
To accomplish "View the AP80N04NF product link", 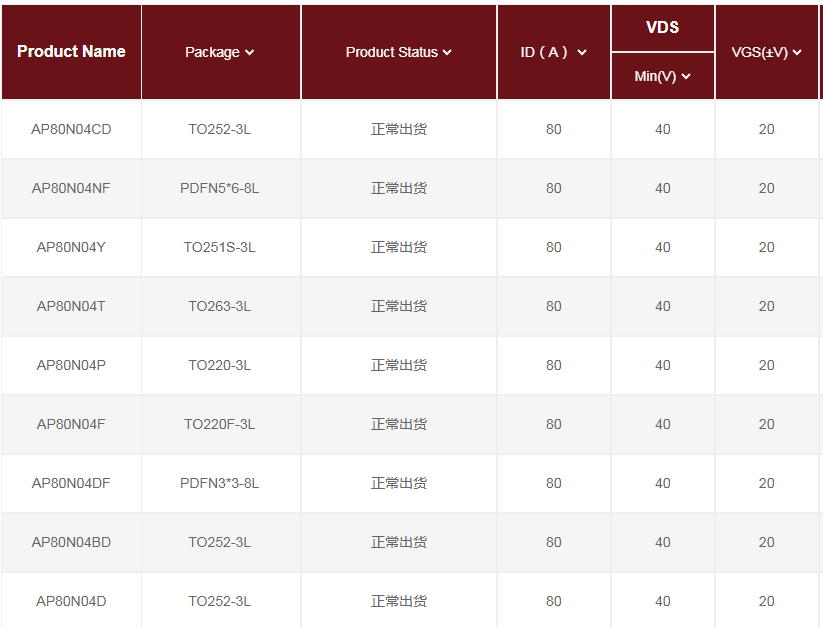I will pos(71,188).
